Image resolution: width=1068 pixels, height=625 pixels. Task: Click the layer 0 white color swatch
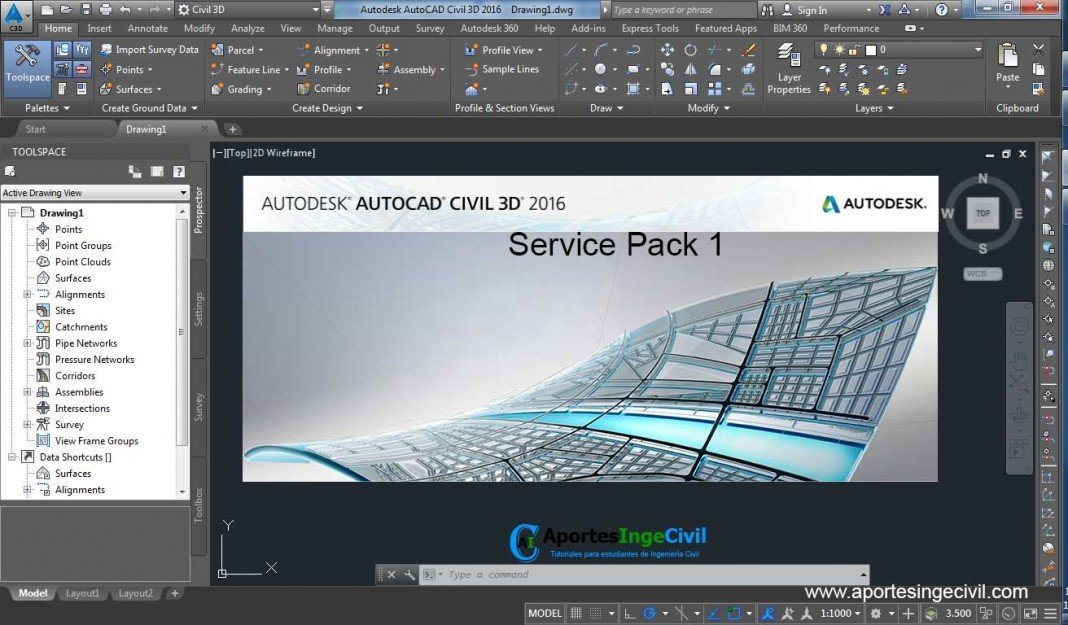pyautogui.click(x=870, y=50)
